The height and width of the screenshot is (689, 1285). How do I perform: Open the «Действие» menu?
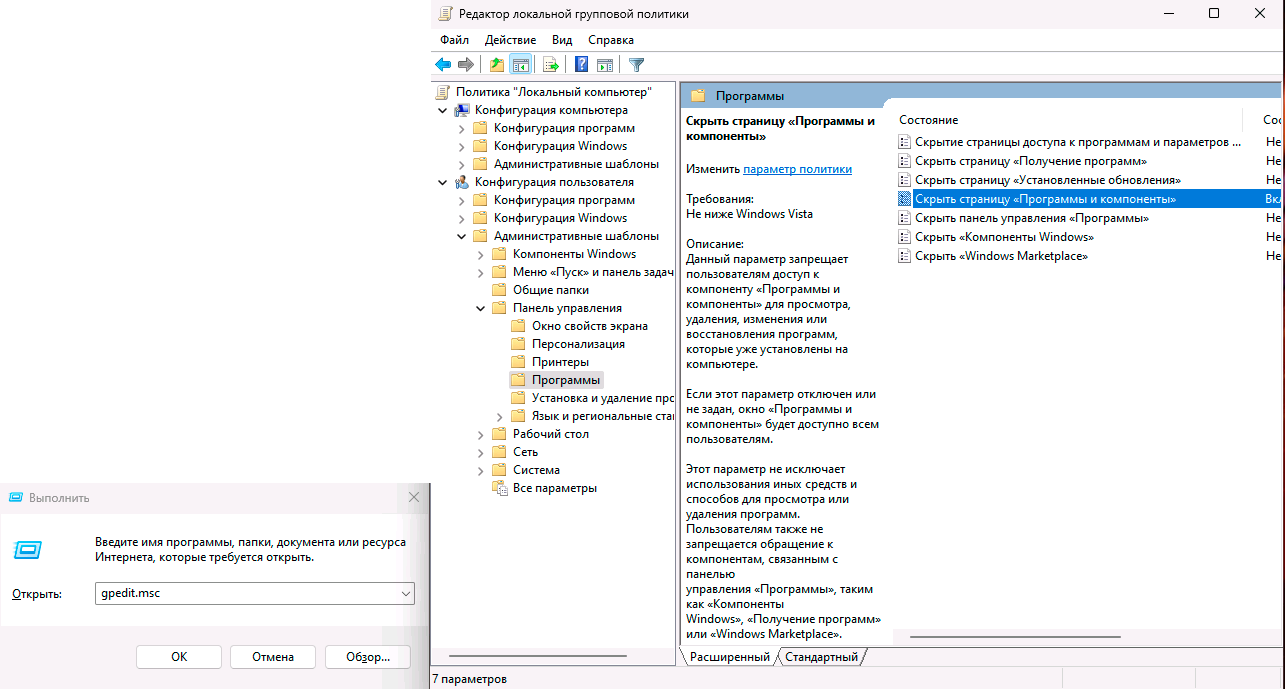click(510, 40)
